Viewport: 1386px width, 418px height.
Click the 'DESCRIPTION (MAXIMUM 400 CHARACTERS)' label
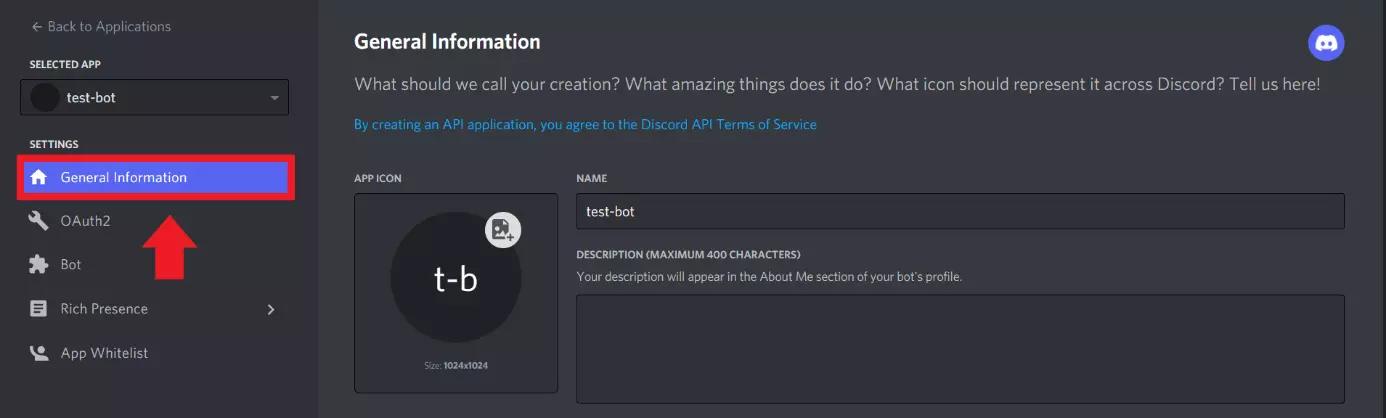pyautogui.click(x=688, y=255)
